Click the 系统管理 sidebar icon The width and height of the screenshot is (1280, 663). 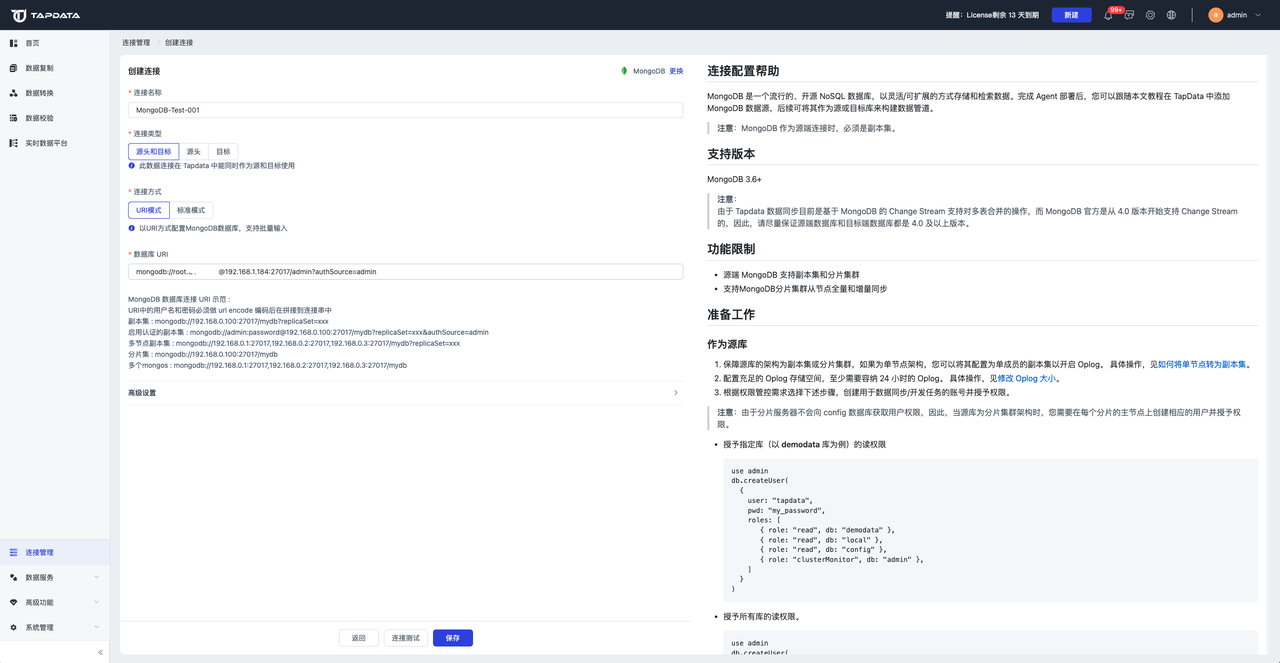(x=13, y=627)
